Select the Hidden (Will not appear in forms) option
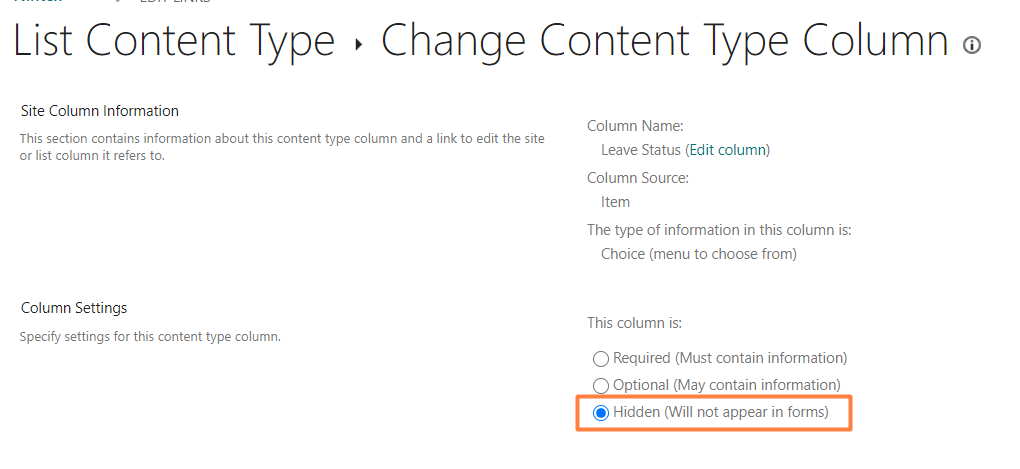The image size is (1020, 469). point(600,412)
